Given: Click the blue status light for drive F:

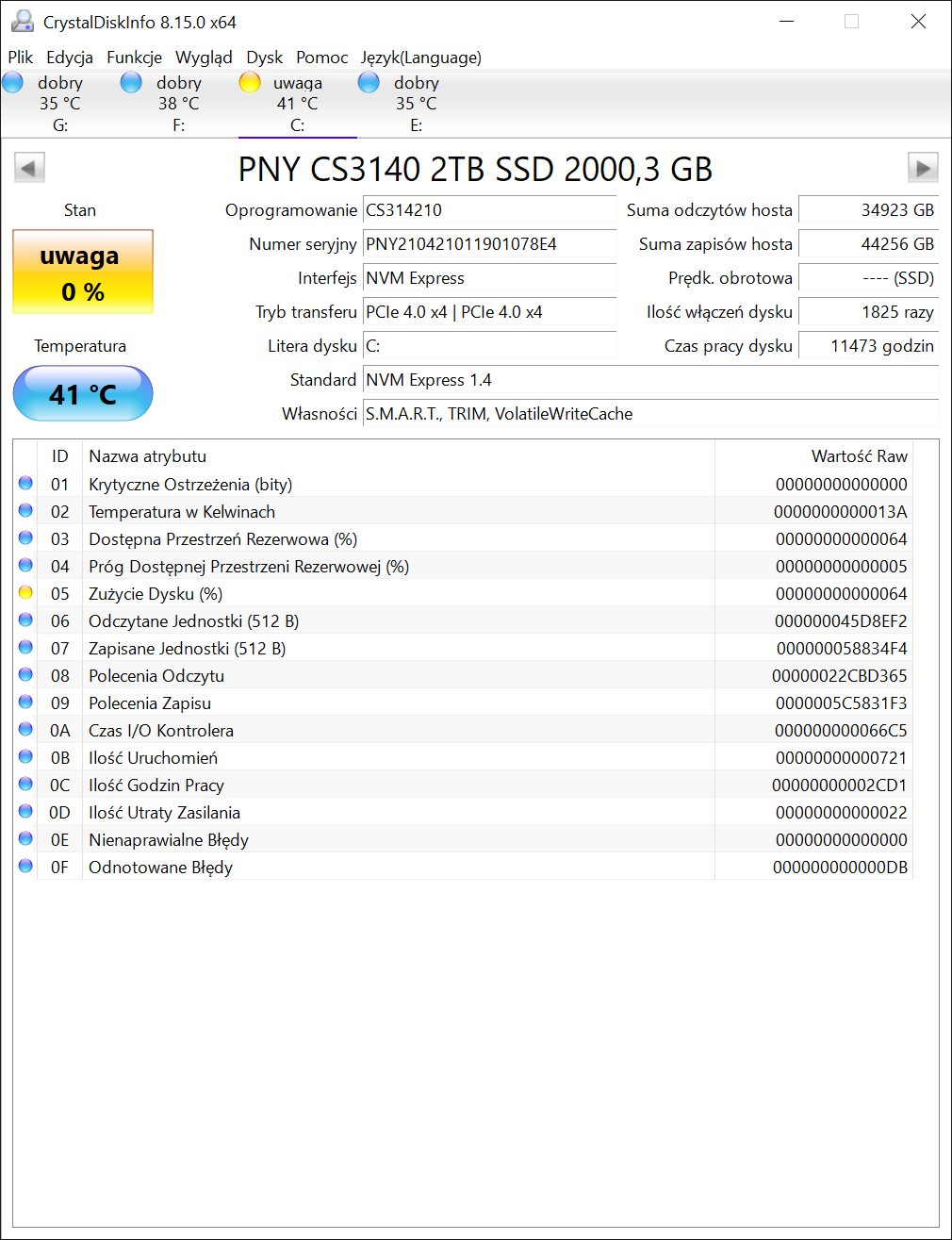Looking at the screenshot, I should click(131, 82).
